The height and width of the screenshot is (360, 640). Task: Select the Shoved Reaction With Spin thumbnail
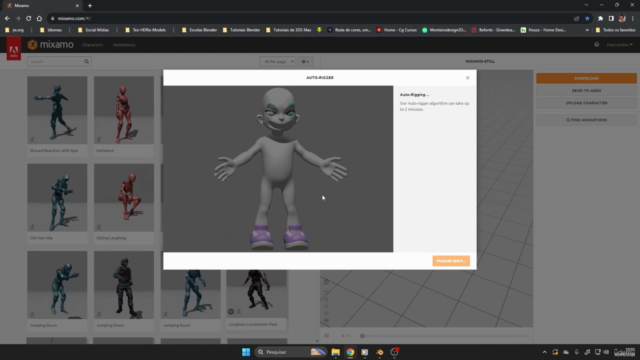[57, 110]
